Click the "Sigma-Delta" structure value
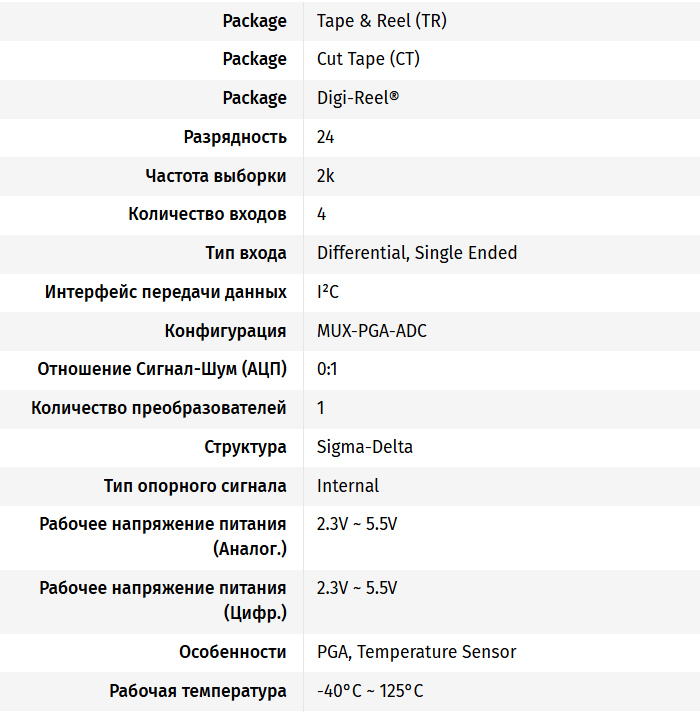 click(365, 447)
